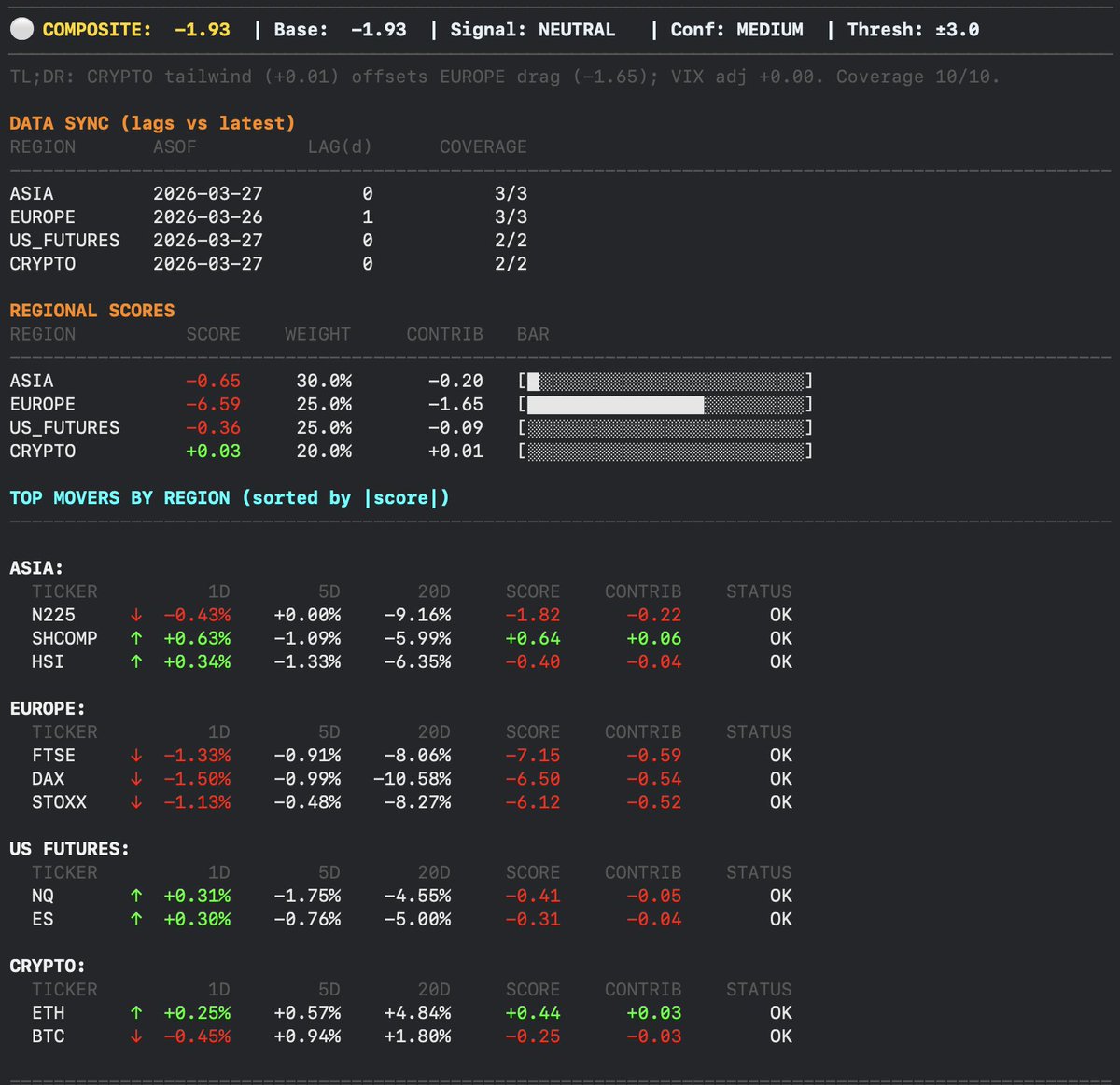Viewport: 1120px width, 1085px height.
Task: Click the red down arrow next to FTSE
Action: point(136,756)
